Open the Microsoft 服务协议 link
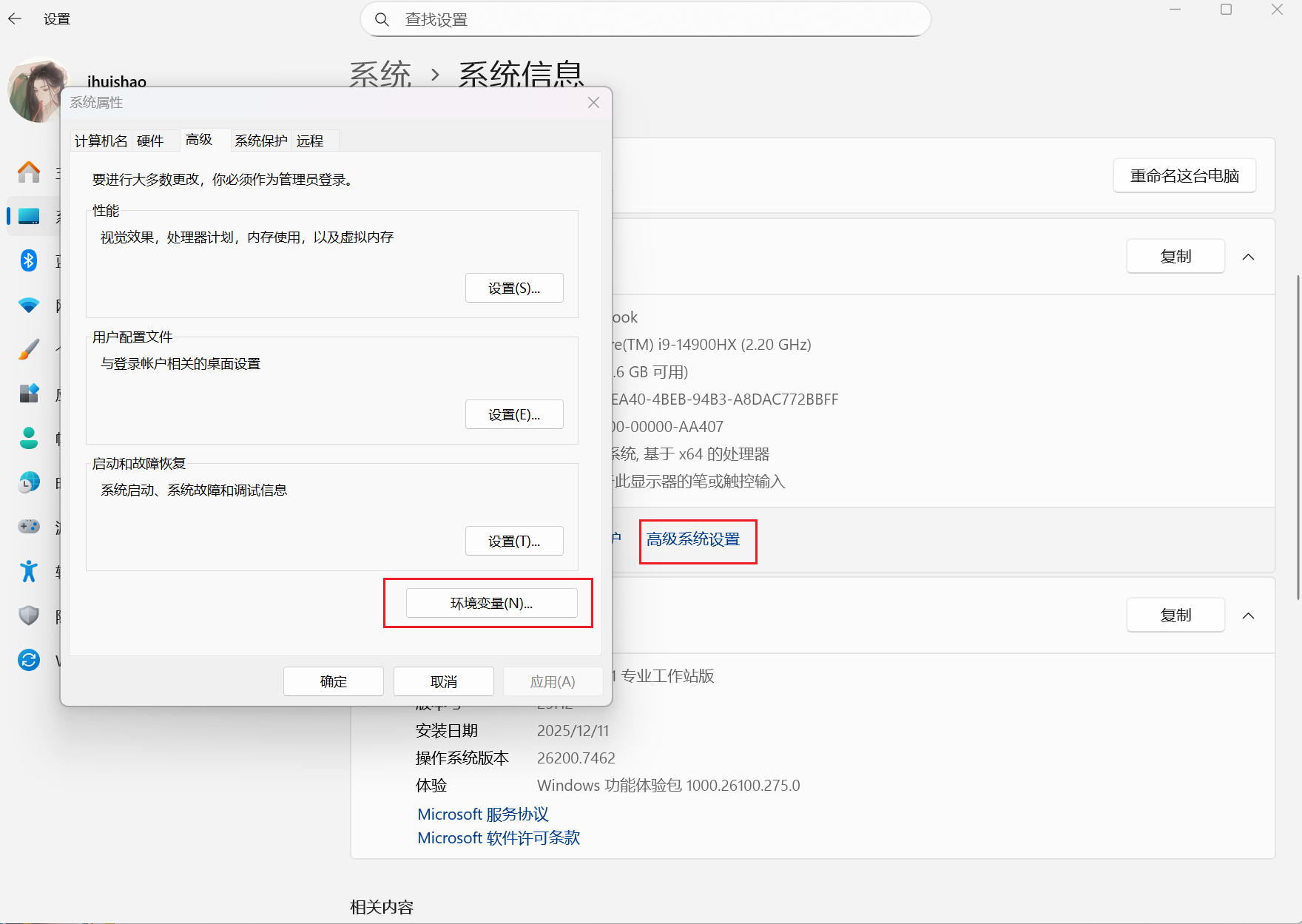 click(x=483, y=814)
